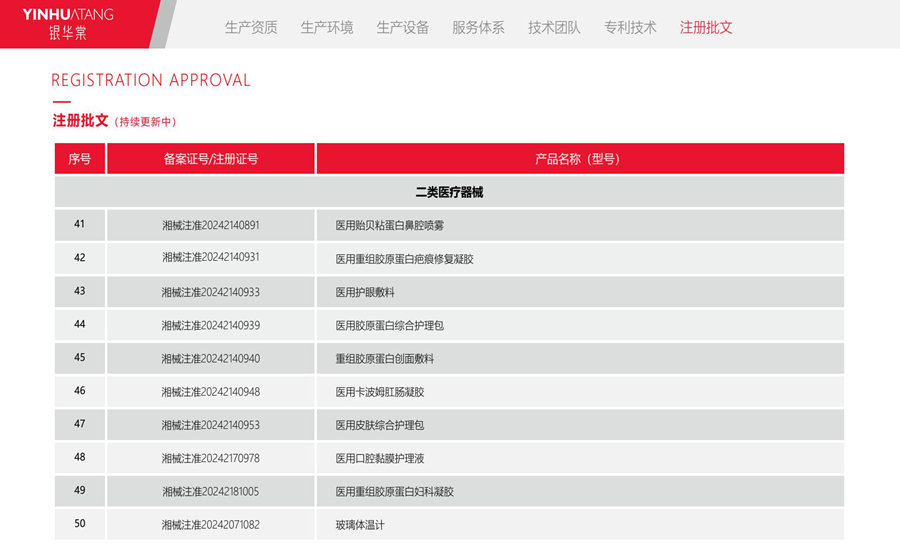900x552 pixels.
Task: Click 医用卡波姆肛肠凝胶 in the table
Action: [x=380, y=392]
